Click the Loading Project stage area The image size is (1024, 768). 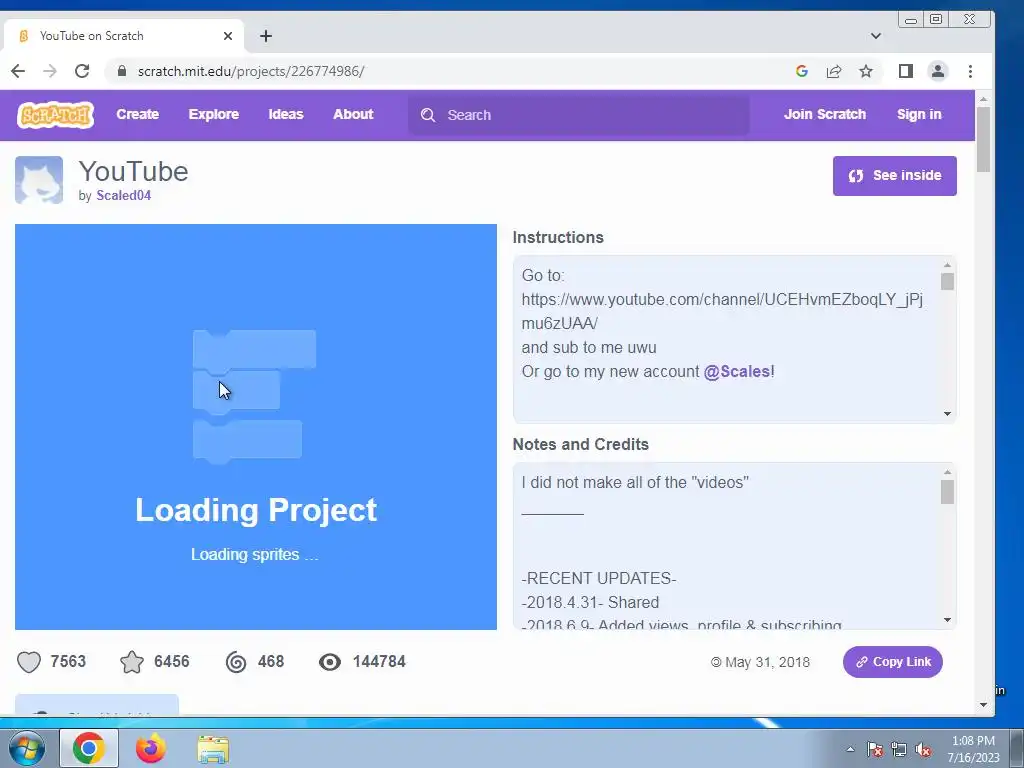(x=256, y=427)
